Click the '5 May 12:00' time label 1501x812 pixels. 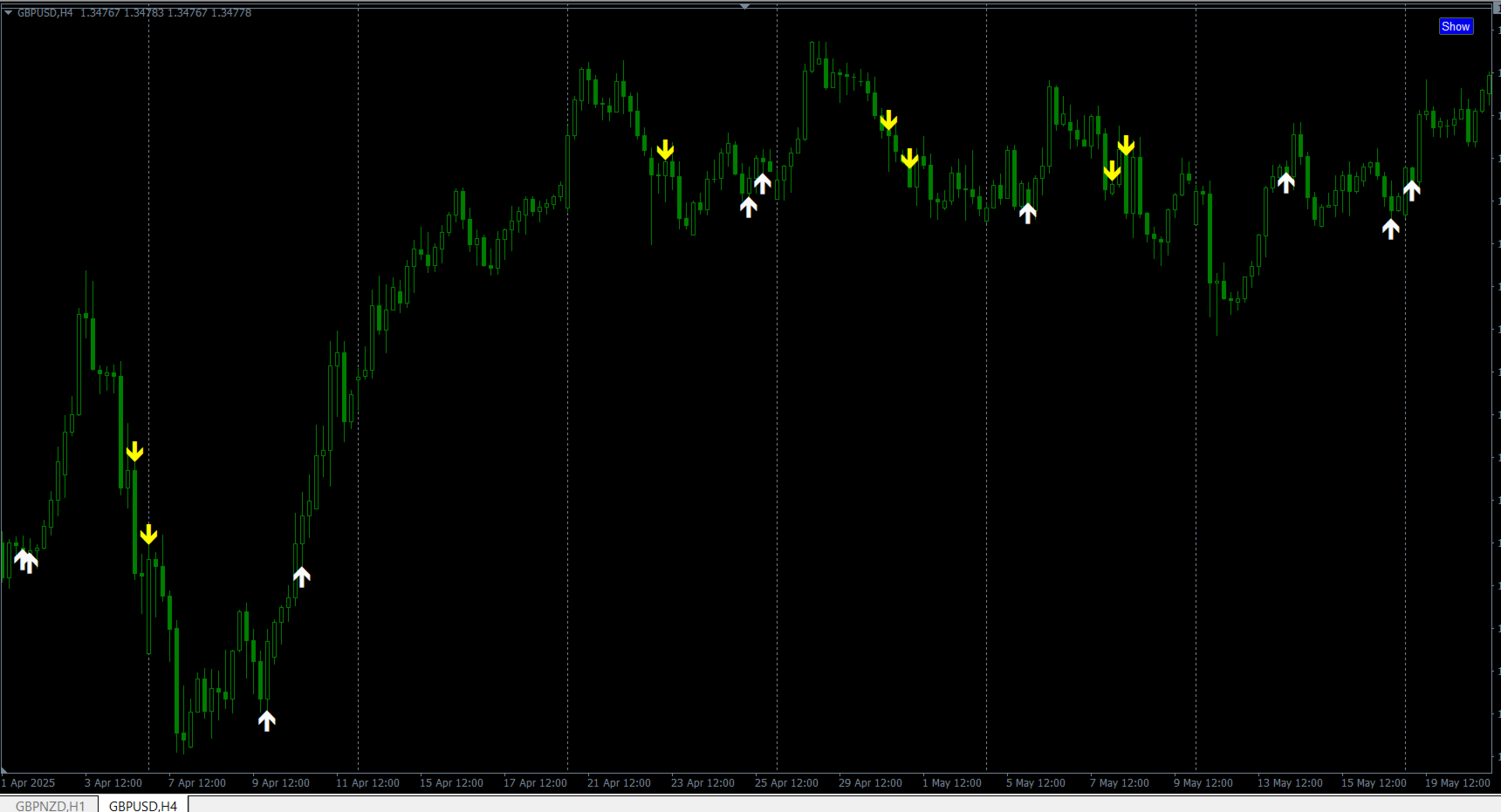pyautogui.click(x=1036, y=783)
